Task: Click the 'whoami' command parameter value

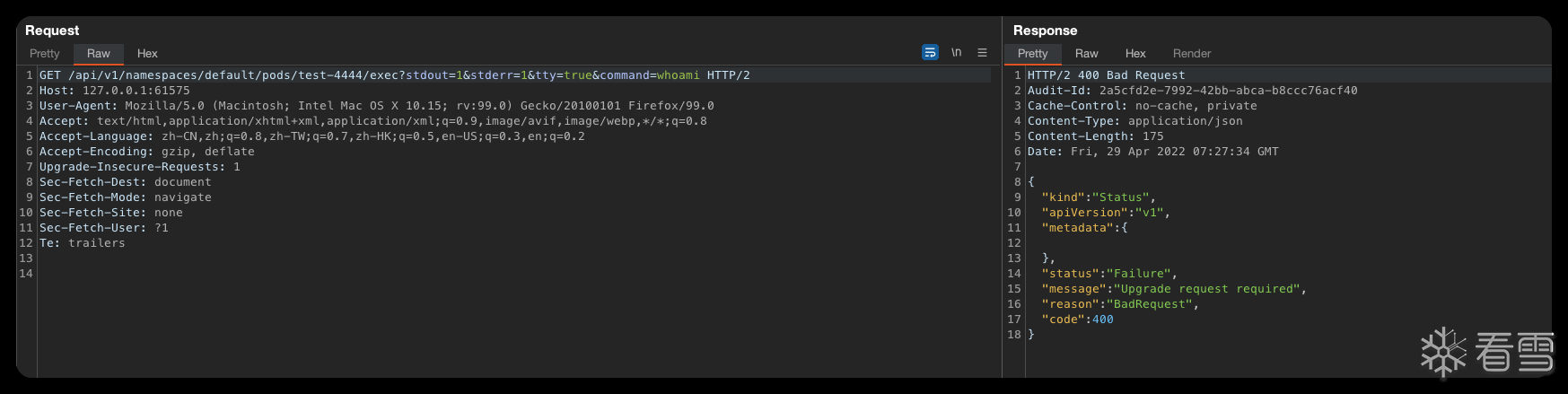Action: pos(678,75)
